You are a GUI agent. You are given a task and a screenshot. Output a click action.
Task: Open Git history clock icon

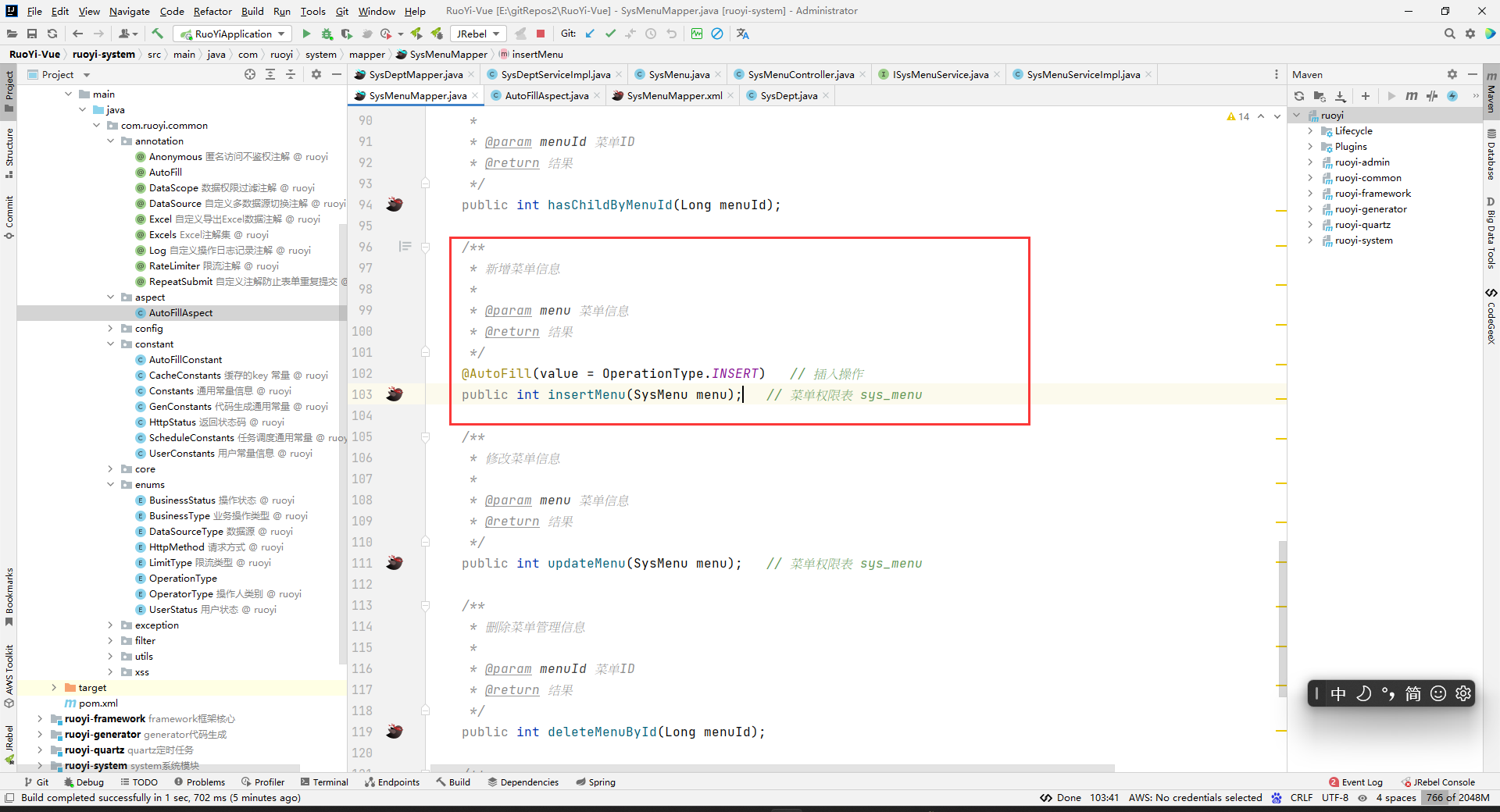click(651, 34)
